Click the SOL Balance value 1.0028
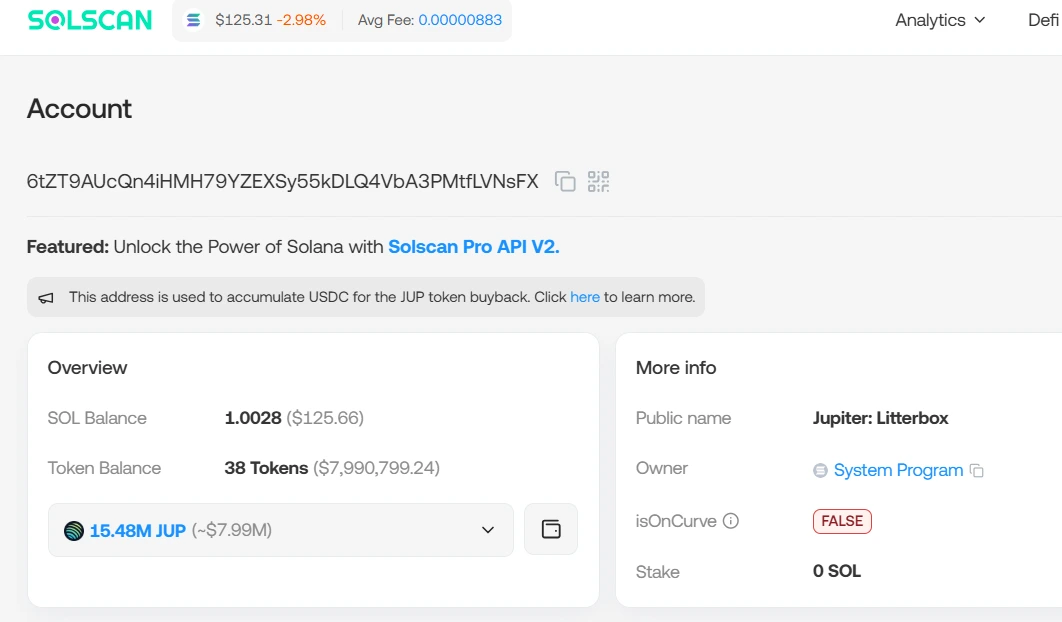The image size is (1062, 622). 253,418
